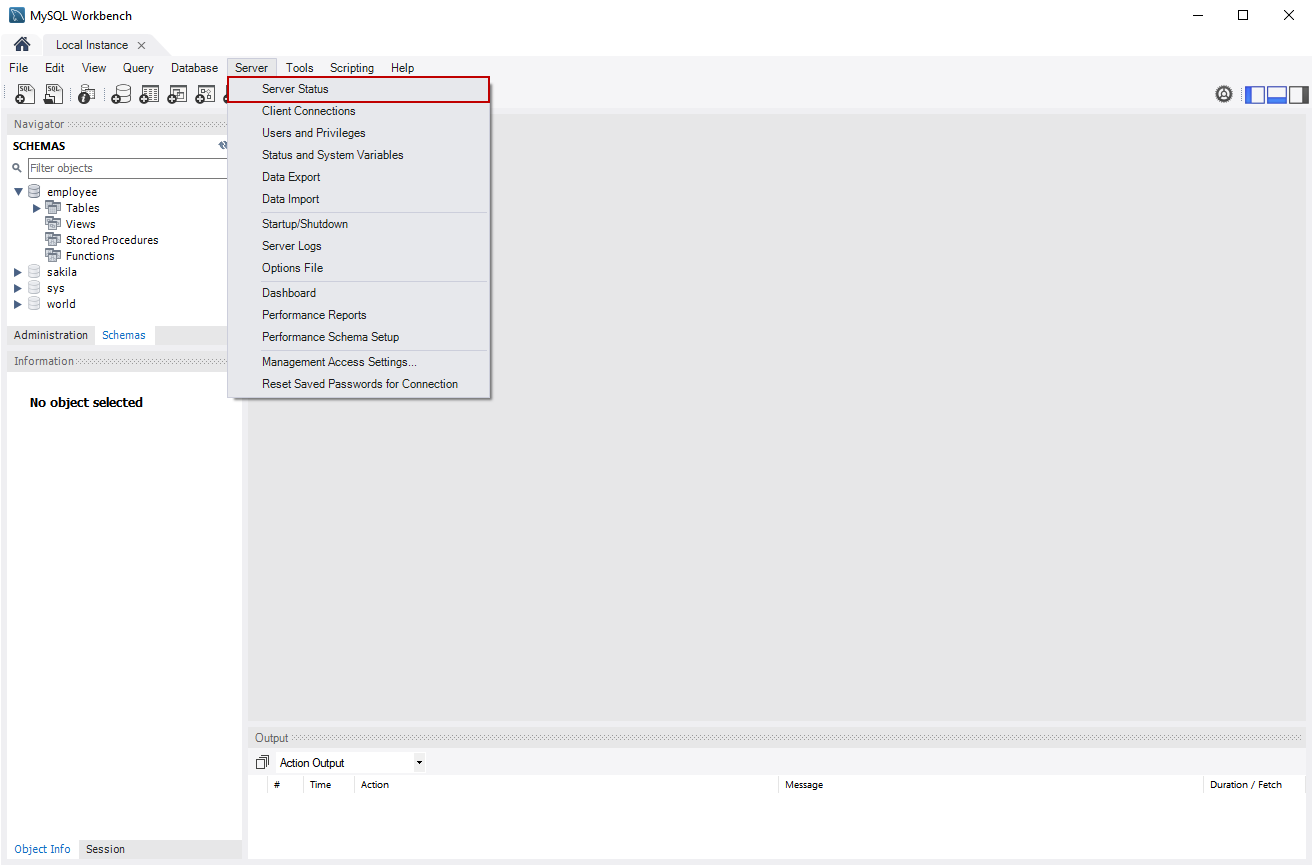Select Server Status from the menu

[x=294, y=89]
